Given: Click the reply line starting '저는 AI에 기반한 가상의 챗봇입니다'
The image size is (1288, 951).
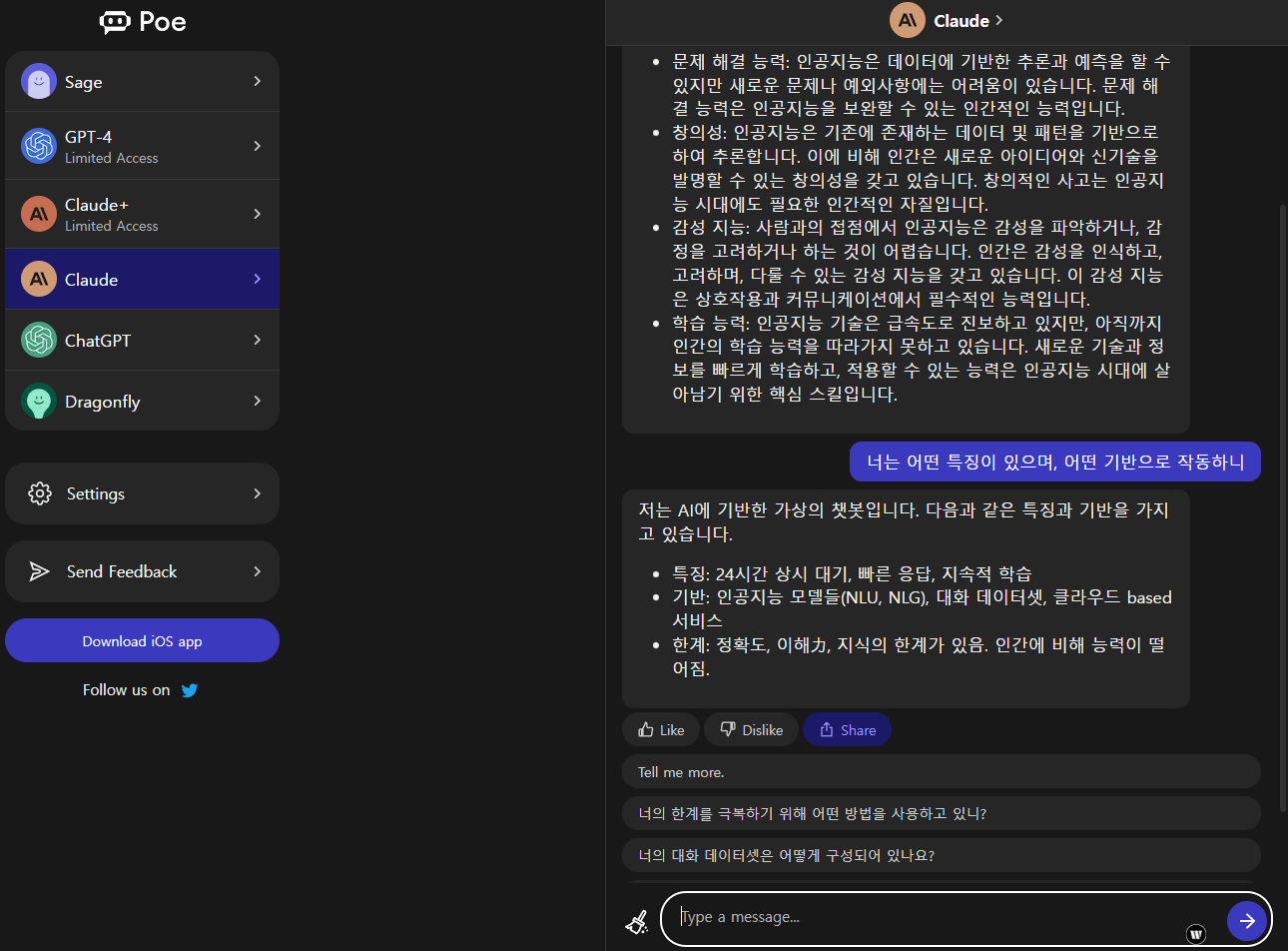Looking at the screenshot, I should coord(904,521).
